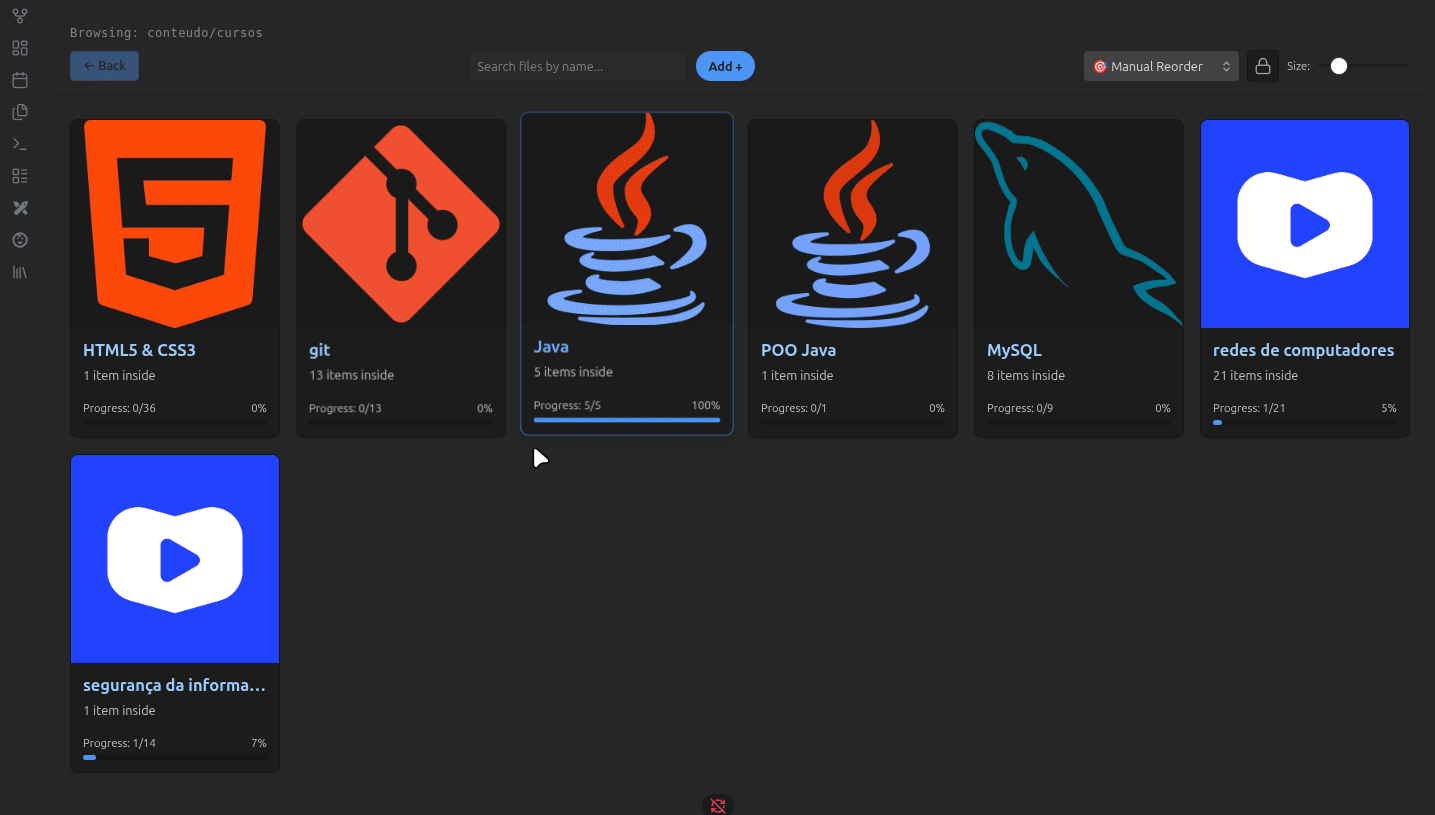Viewport: 1435px width, 815px height.
Task: Click the '13 items inside' text
Action: tap(351, 375)
